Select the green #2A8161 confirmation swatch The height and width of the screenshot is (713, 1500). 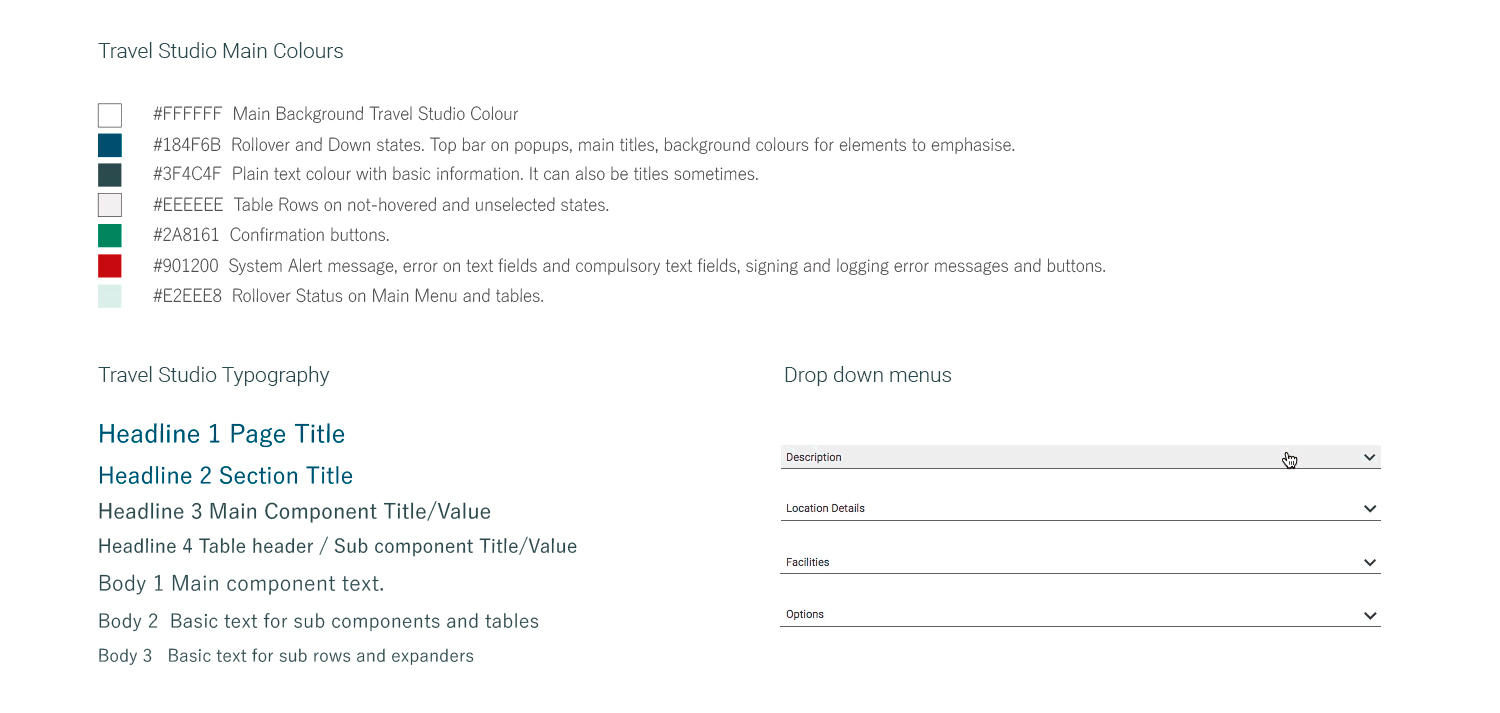pos(110,236)
